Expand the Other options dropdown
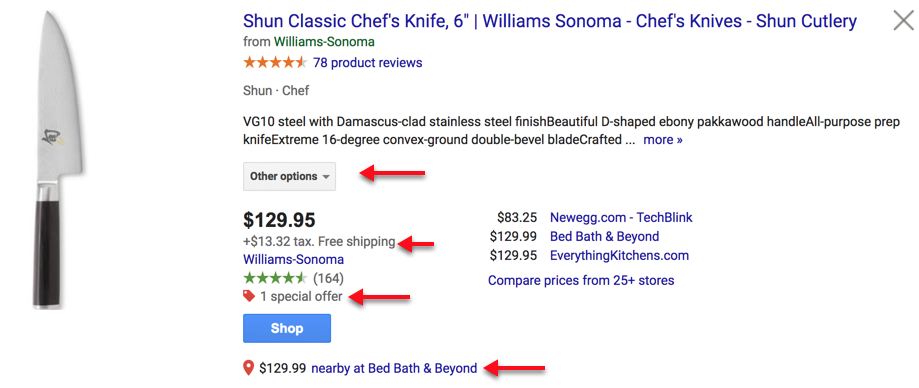The height and width of the screenshot is (388, 919). coord(290,176)
